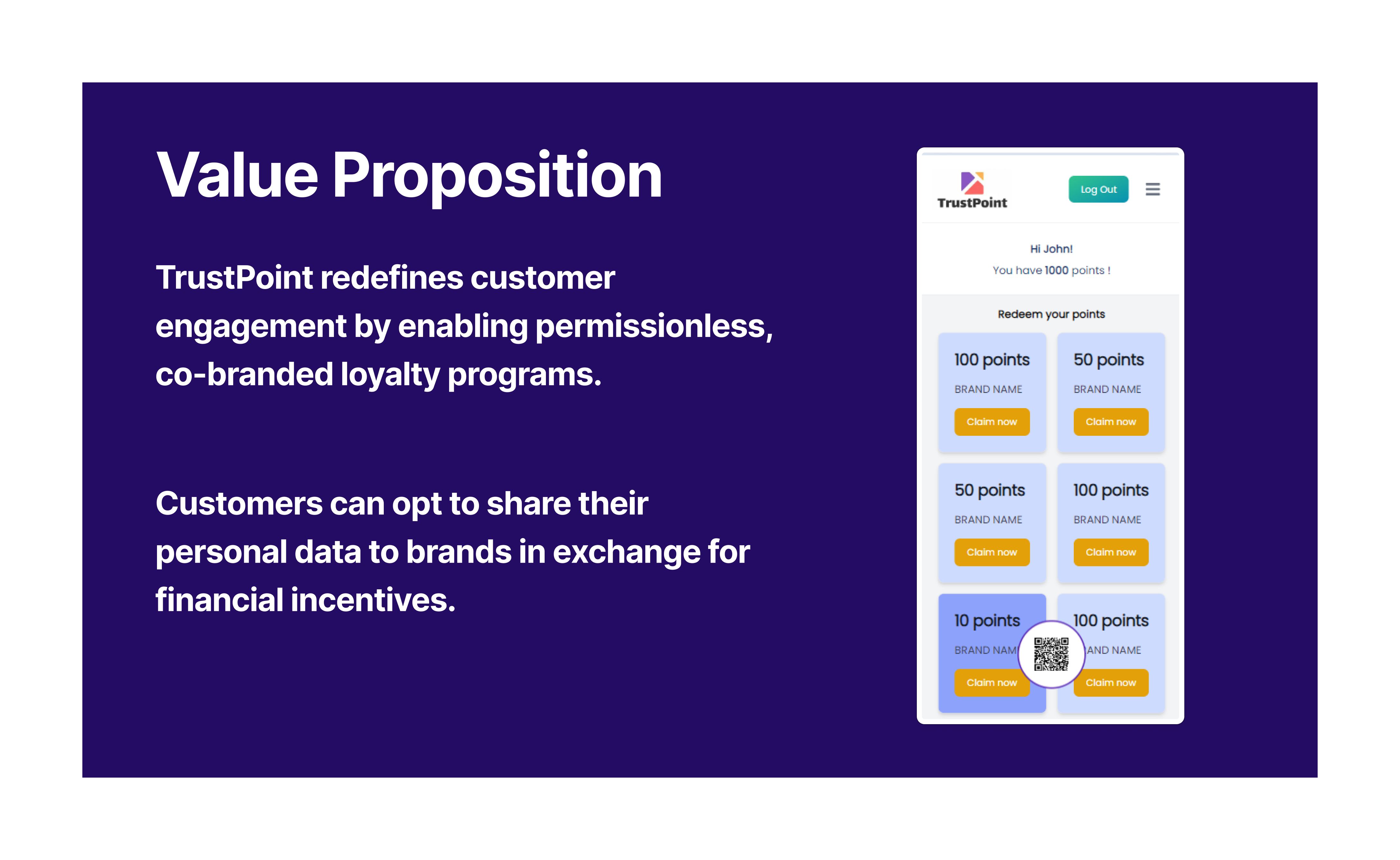
Task: Toggle the Log Out session control
Action: point(1097,189)
